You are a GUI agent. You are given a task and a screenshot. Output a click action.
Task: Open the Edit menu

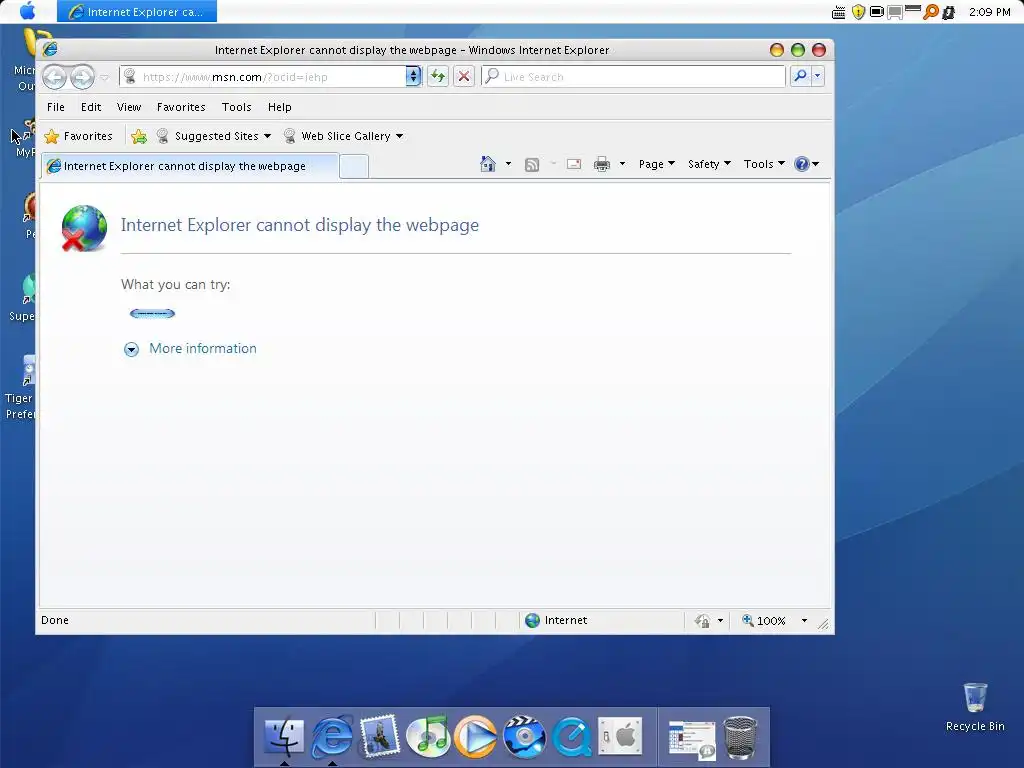coord(91,107)
